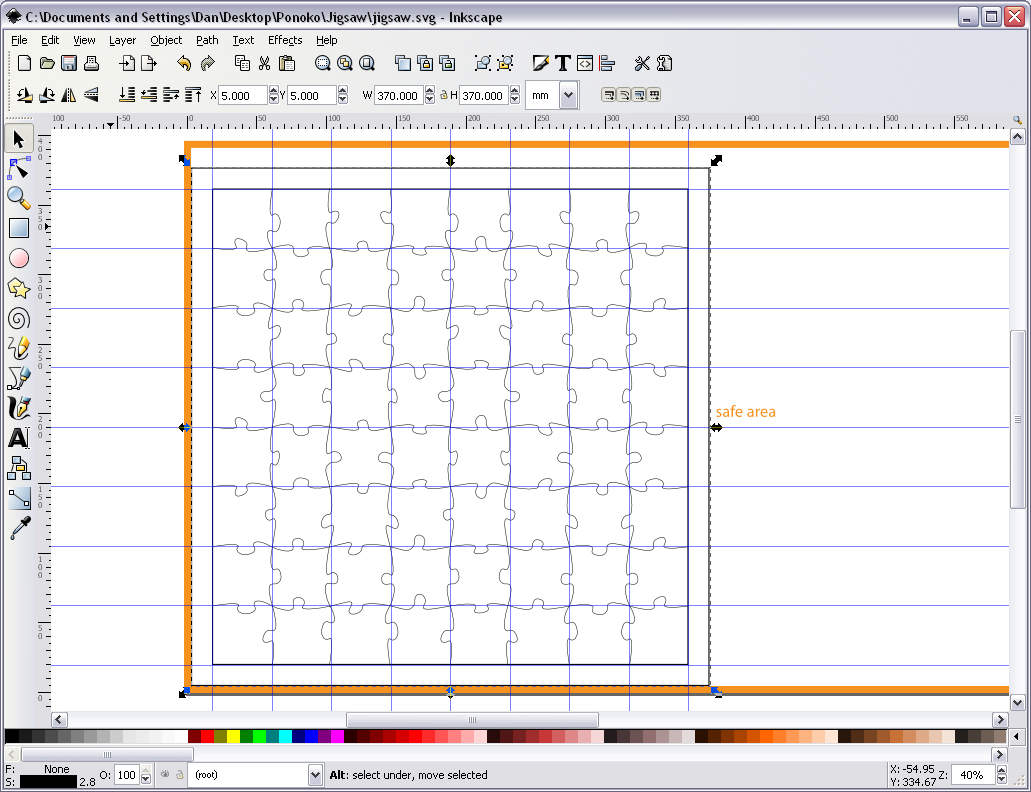Open the Edit menu
Viewport: 1031px width, 792px height.
[50, 40]
